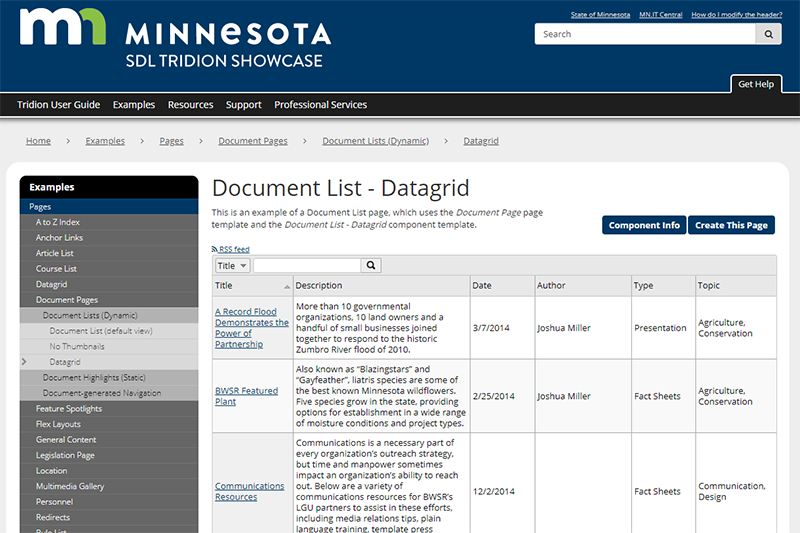Image resolution: width=800 pixels, height=533 pixels.
Task: Open the Professional Services menu
Action: pyautogui.click(x=320, y=105)
